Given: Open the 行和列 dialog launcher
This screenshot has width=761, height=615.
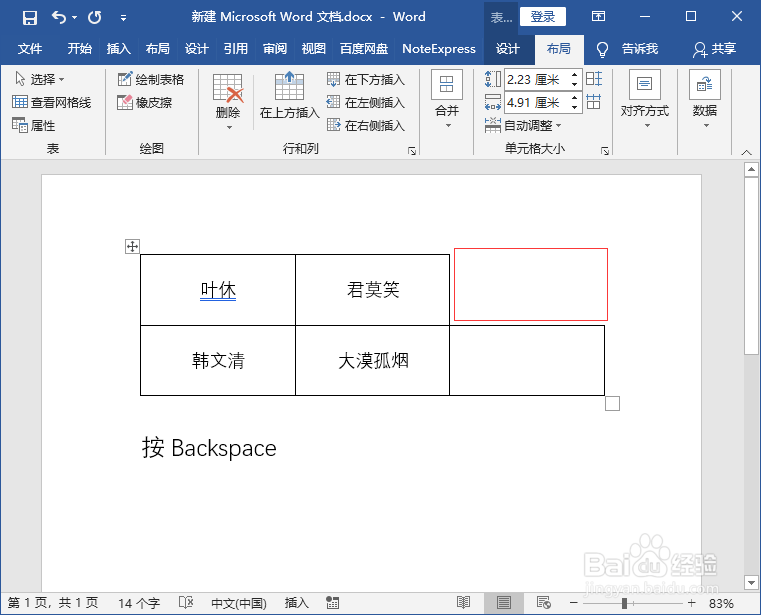Looking at the screenshot, I should point(412,151).
